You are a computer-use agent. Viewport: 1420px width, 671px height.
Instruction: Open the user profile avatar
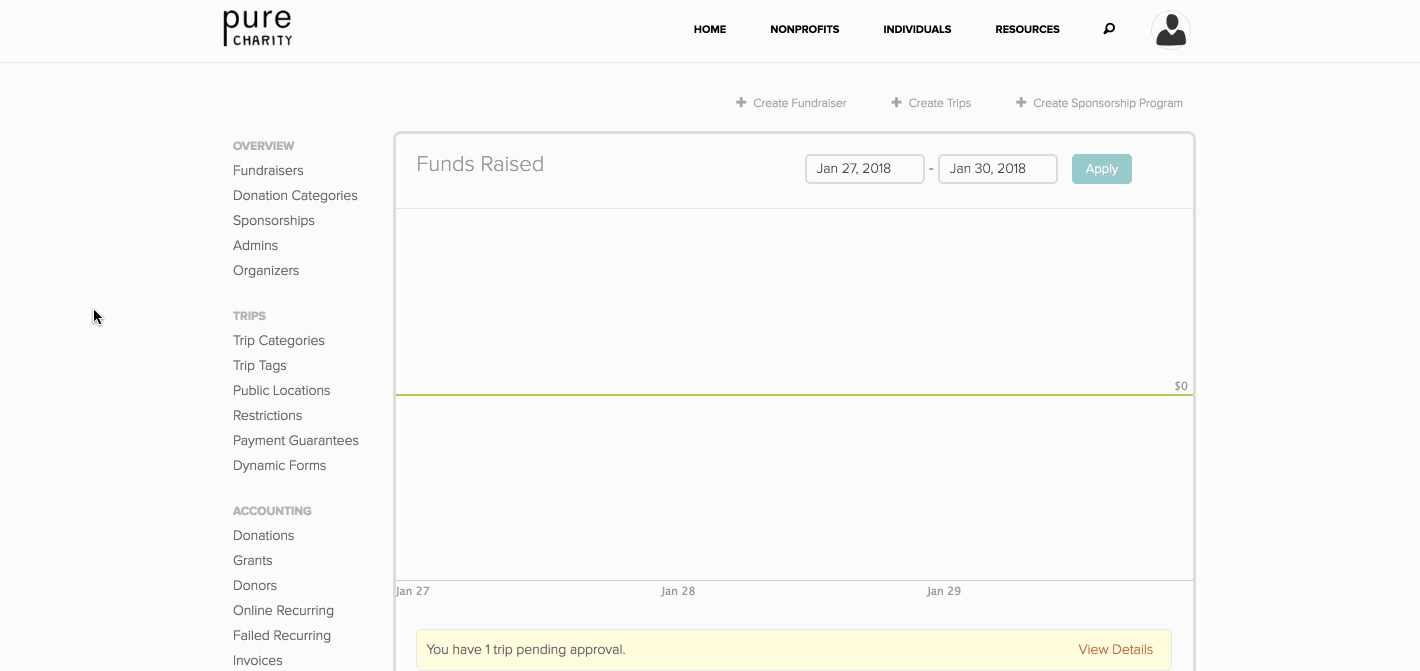(1170, 30)
